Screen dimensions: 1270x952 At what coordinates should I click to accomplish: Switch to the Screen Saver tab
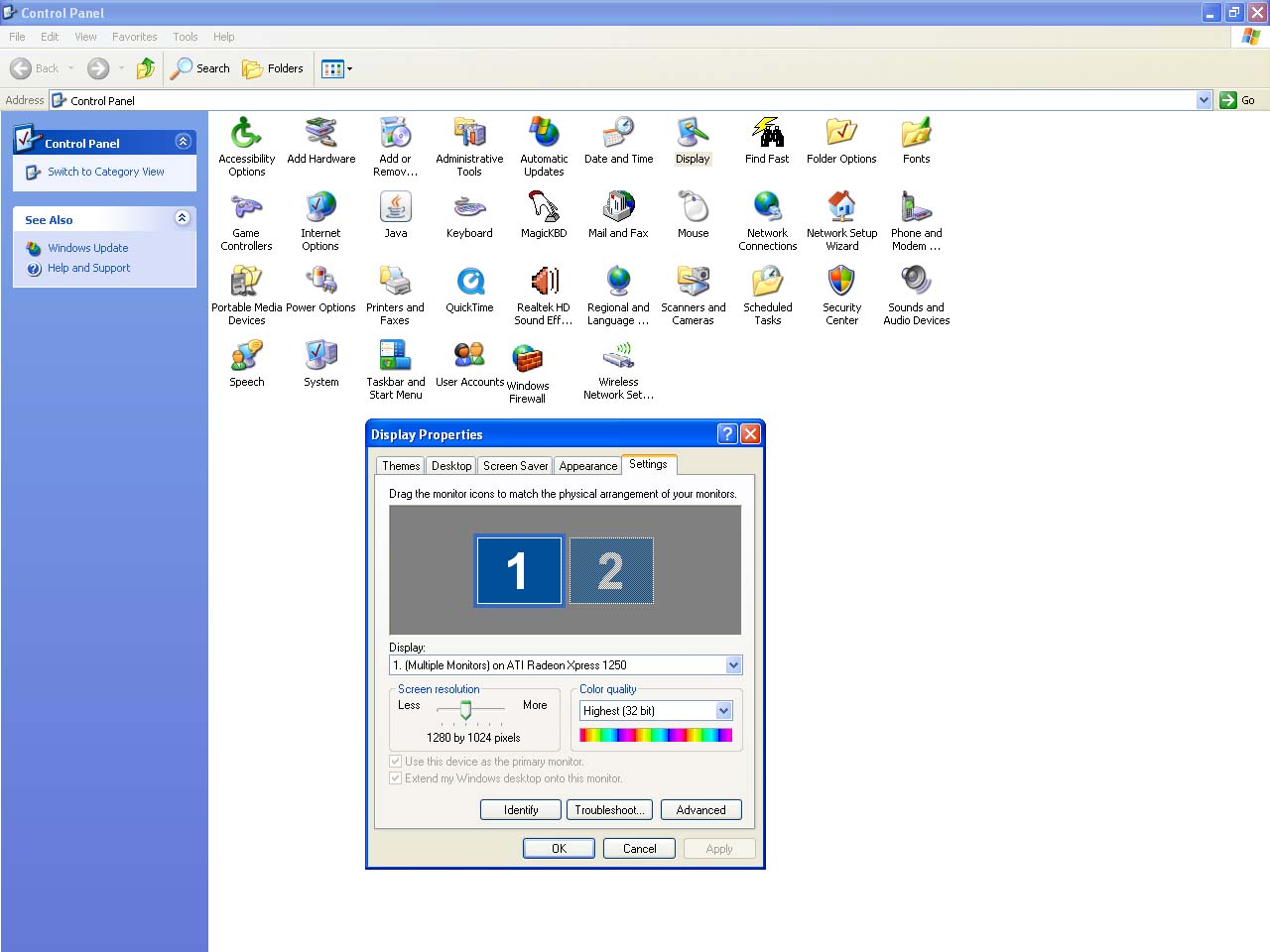click(515, 466)
